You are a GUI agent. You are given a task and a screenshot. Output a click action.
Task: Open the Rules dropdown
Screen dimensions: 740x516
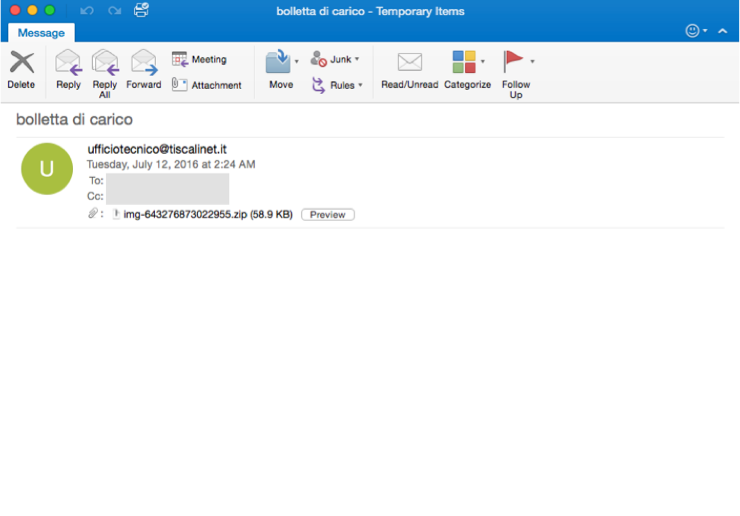tap(360, 86)
